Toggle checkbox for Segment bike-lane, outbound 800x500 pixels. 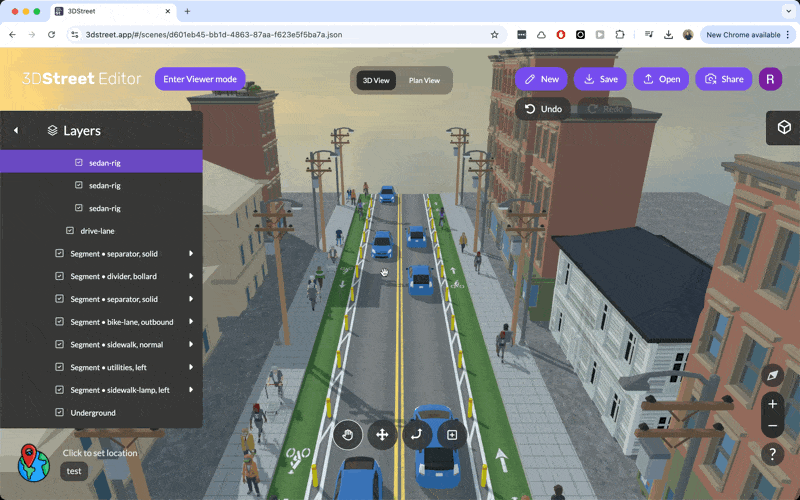(60, 322)
